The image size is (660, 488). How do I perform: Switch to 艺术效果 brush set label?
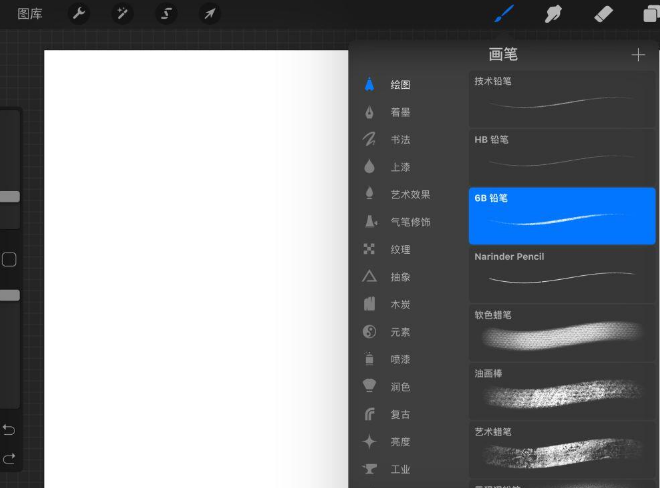(x=410, y=195)
